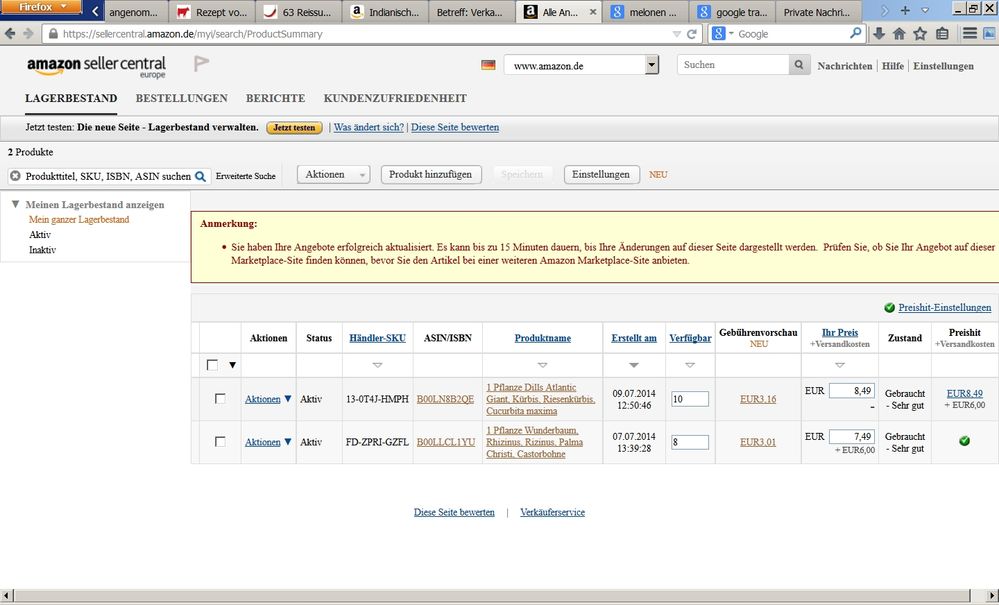Viewport: 999px width, 605px height.
Task: Click the bookmark star icon in toolbar
Action: (x=920, y=34)
